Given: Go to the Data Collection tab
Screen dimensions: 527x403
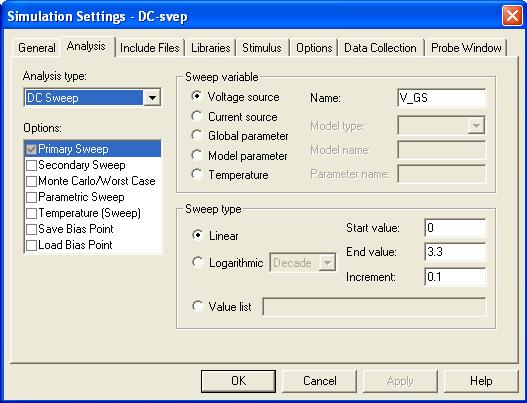Looking at the screenshot, I should tap(380, 48).
